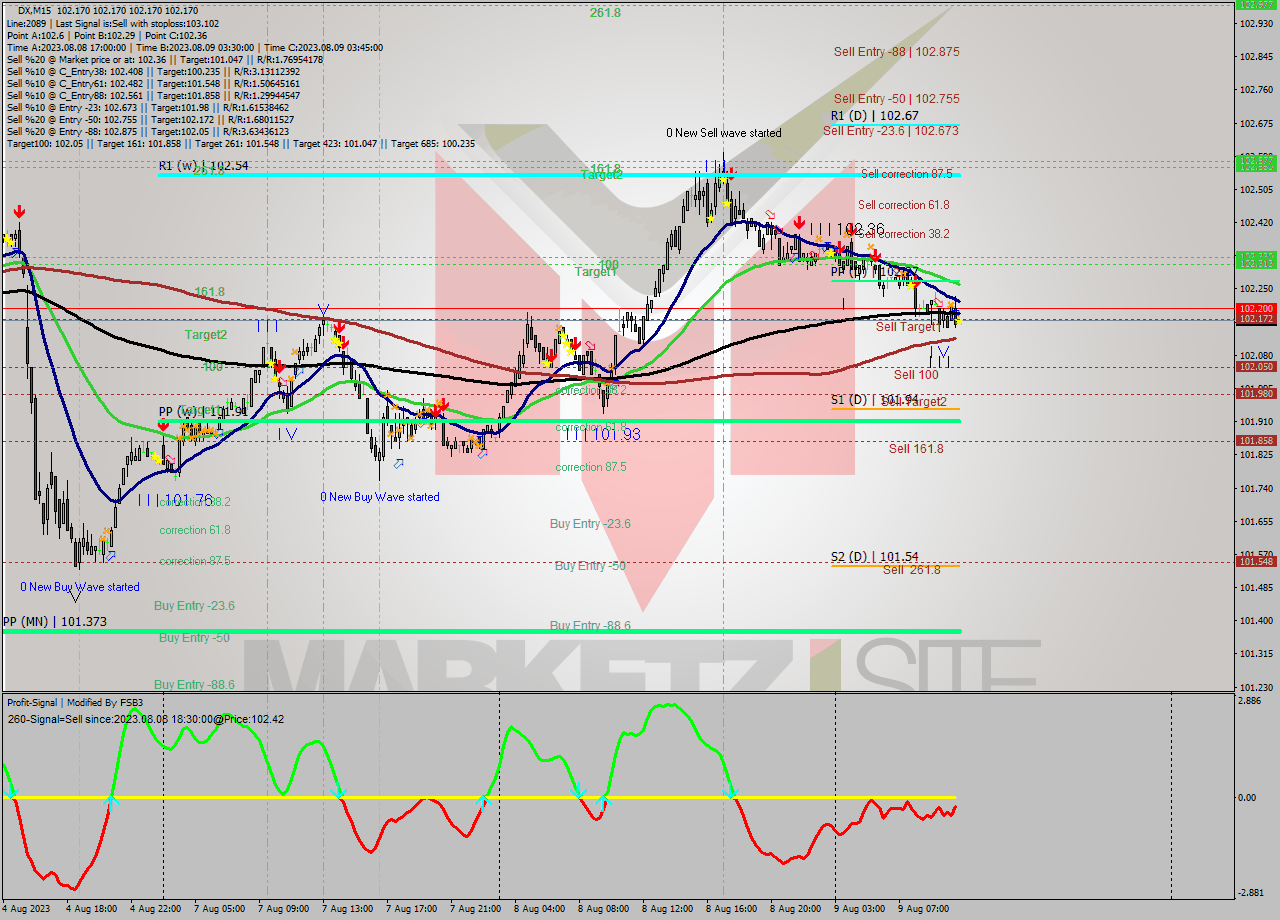Click the '9 Aug 07:00' time label

(x=923, y=909)
